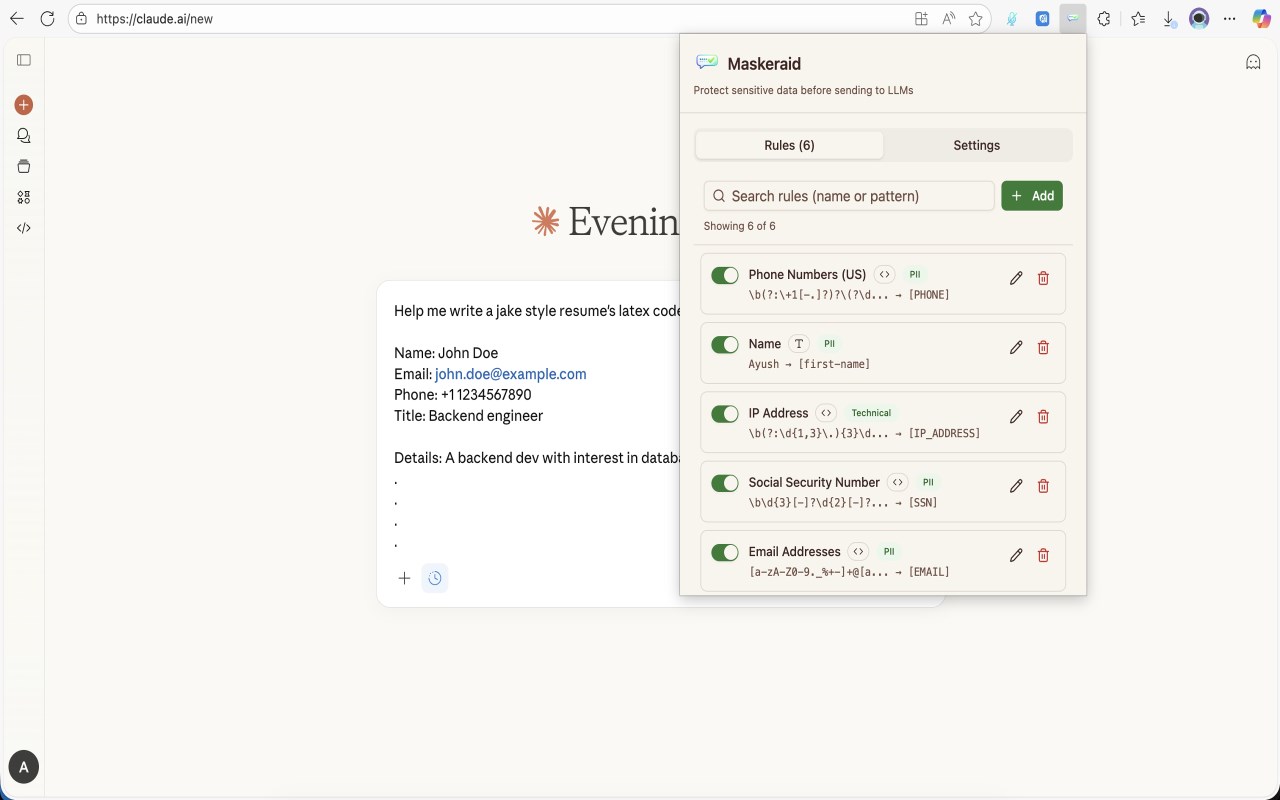Open the Chats icon in Claude sidebar
The image size is (1280, 800).
coord(24,136)
